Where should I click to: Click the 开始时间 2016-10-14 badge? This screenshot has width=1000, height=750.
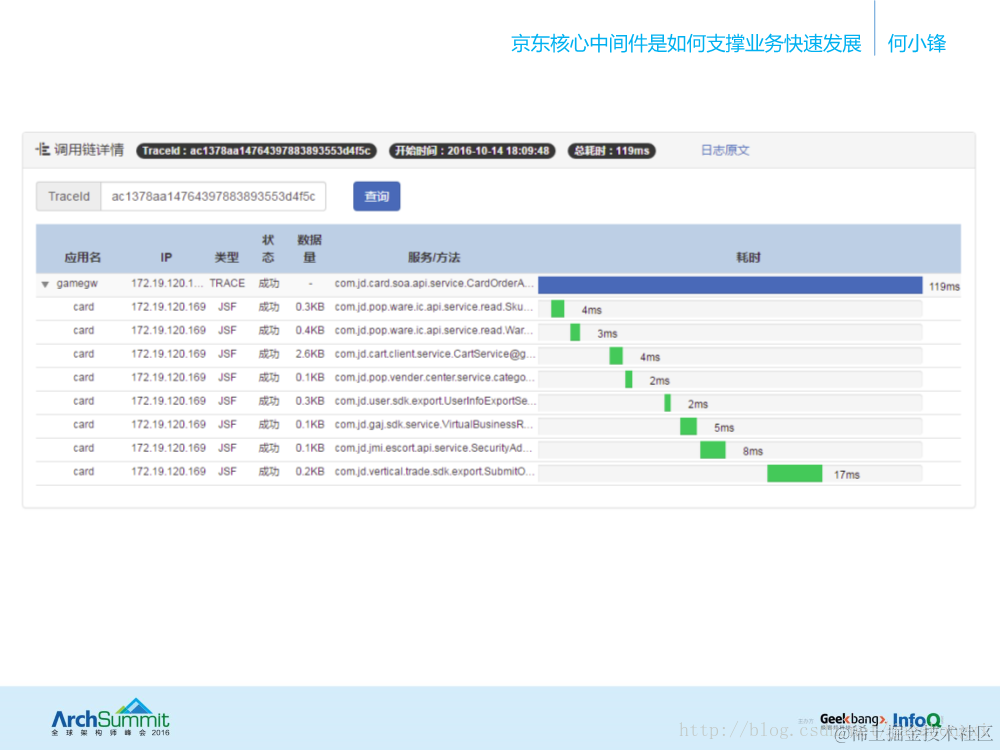click(472, 151)
